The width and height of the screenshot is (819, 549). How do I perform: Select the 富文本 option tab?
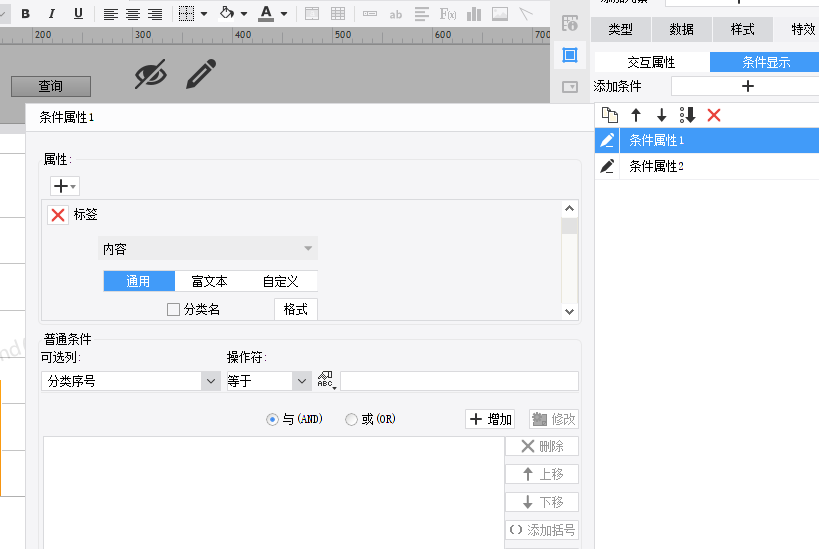[209, 281]
